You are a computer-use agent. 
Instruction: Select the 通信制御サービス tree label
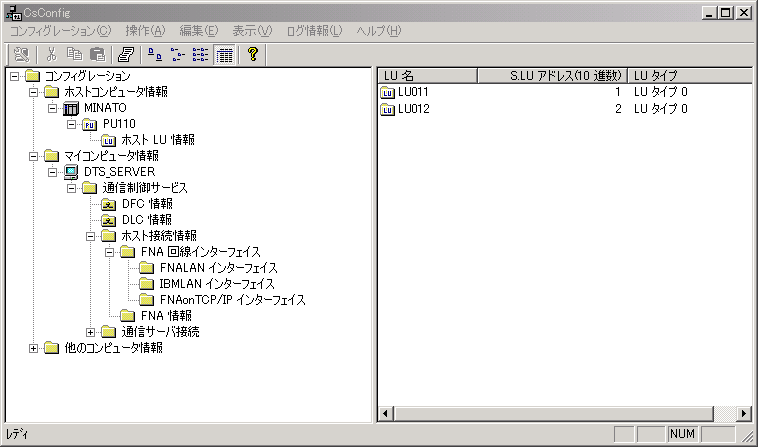pos(145,188)
